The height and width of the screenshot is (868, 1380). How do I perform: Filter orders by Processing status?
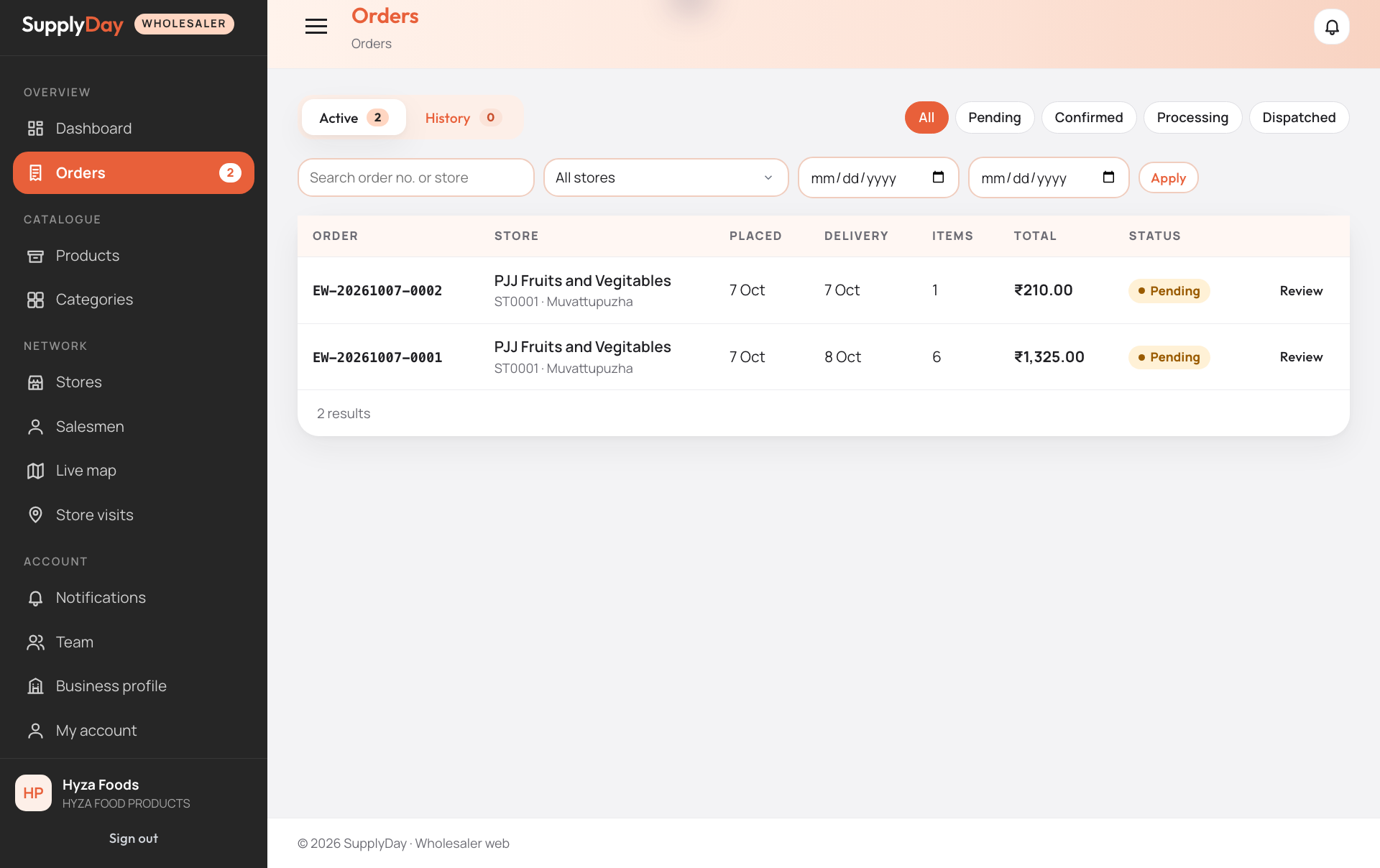pyautogui.click(x=1192, y=117)
